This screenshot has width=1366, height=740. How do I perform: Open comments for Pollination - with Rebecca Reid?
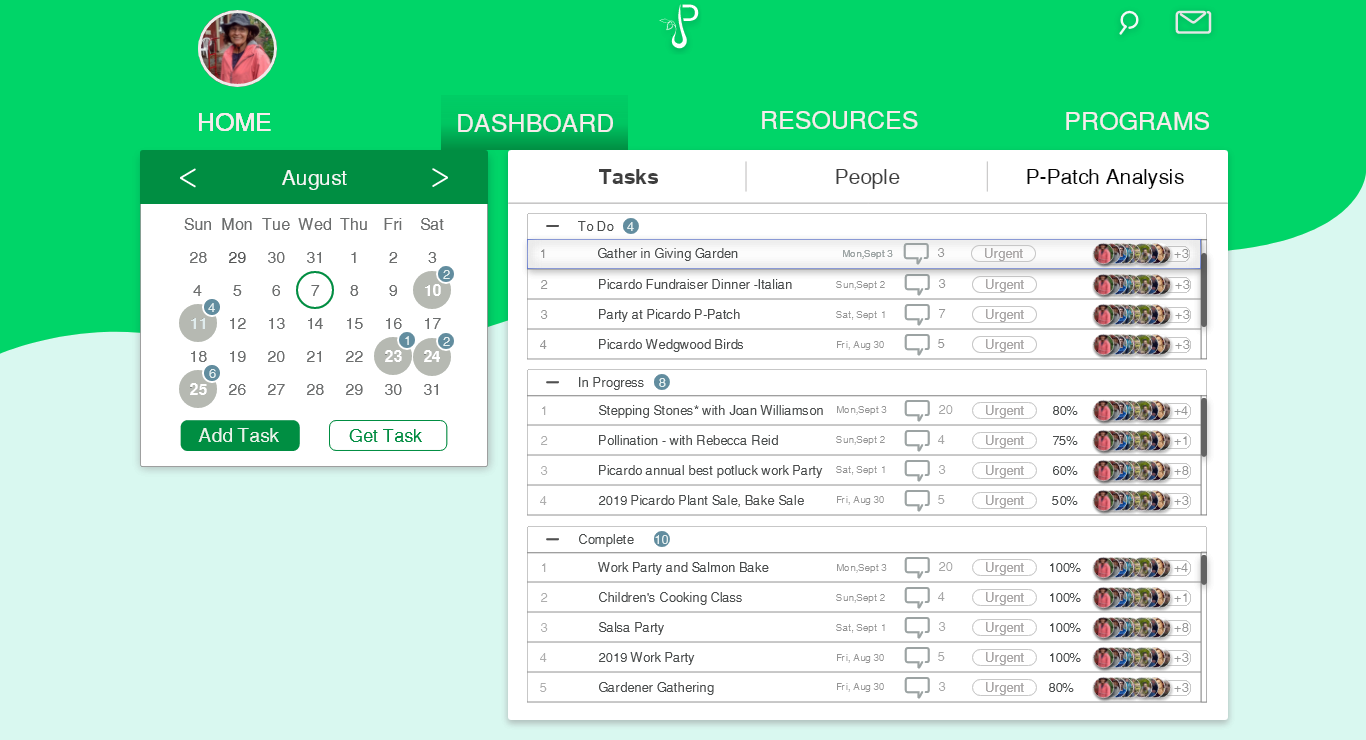coord(917,441)
